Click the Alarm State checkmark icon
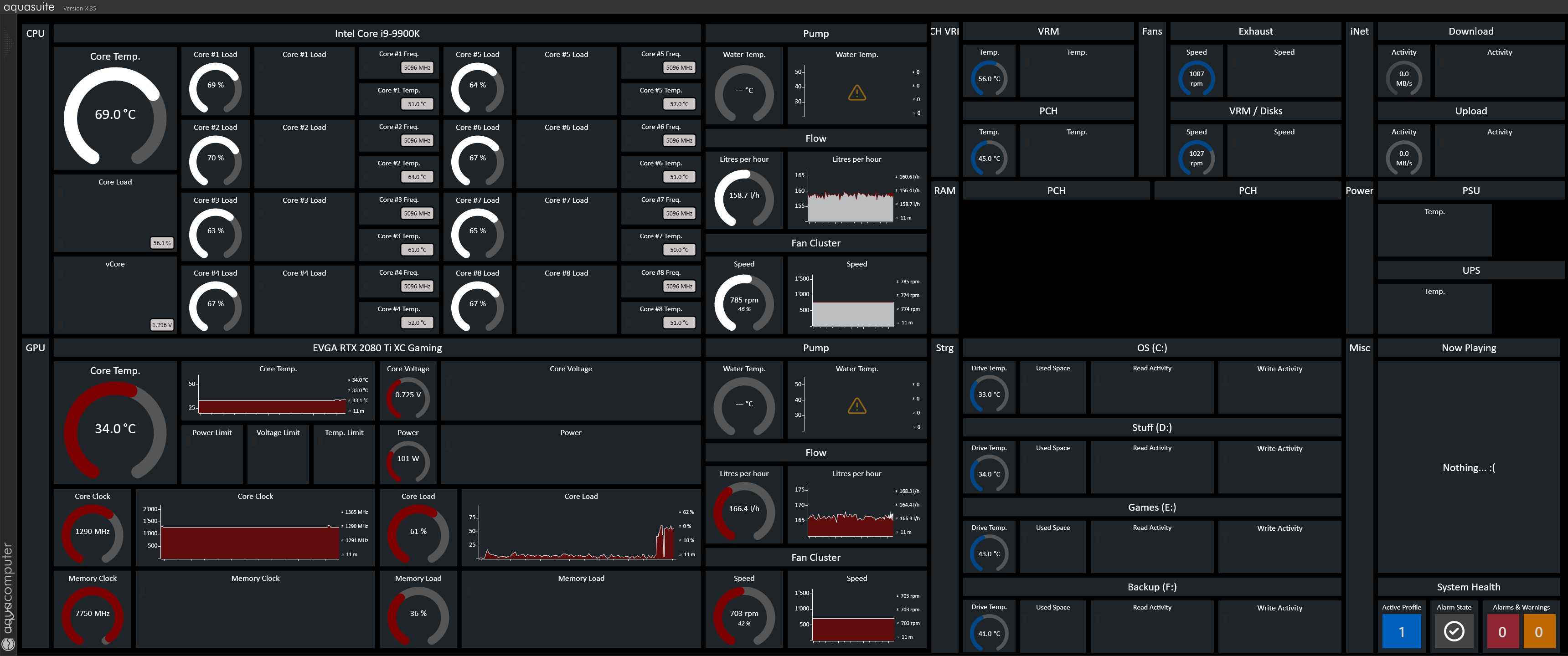 1454,631
